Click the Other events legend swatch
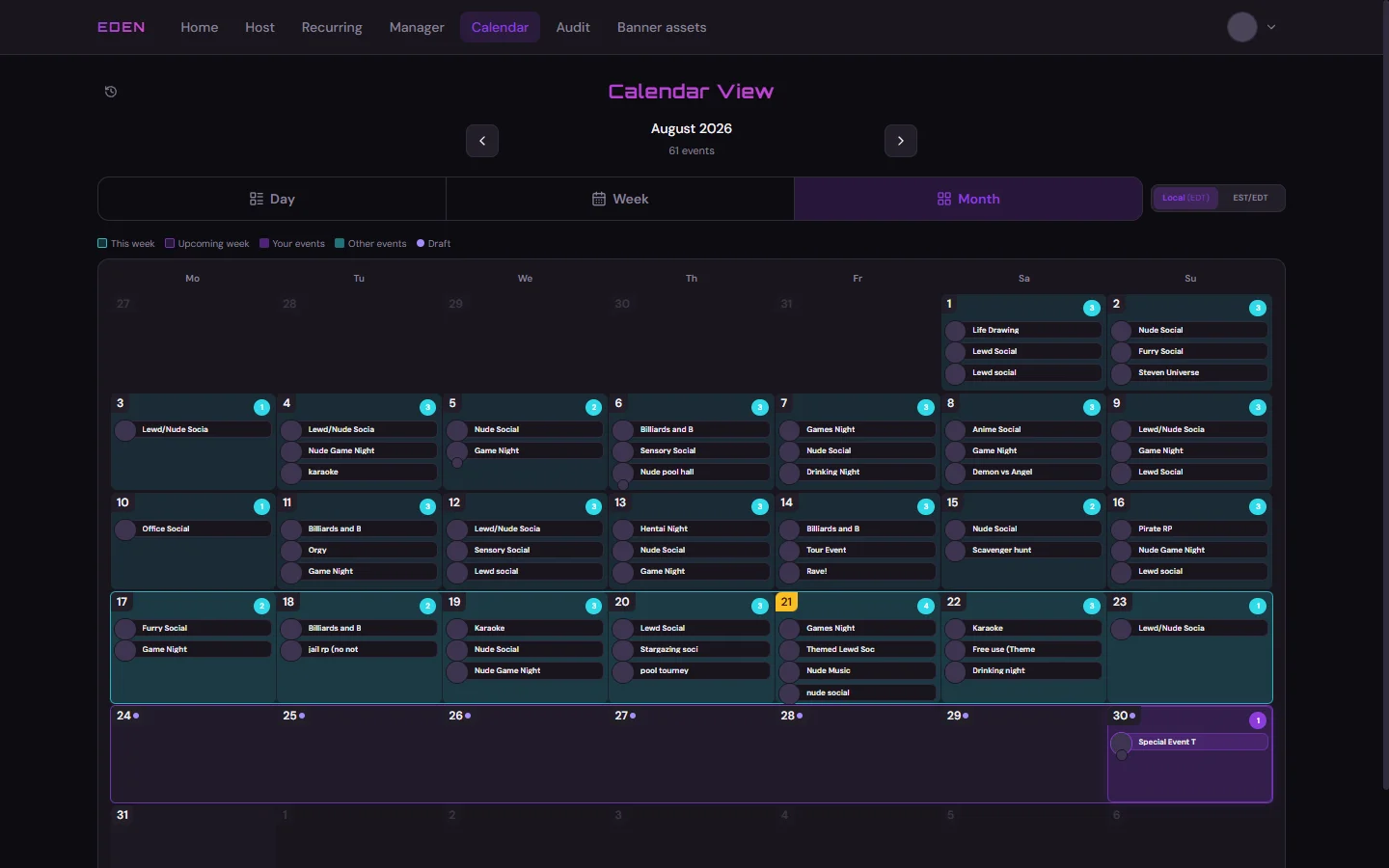 (340, 243)
